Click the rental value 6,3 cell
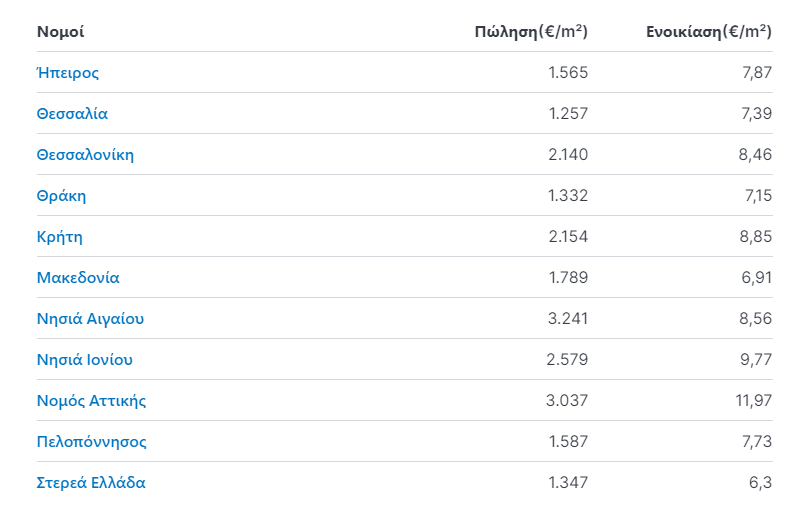 point(760,483)
